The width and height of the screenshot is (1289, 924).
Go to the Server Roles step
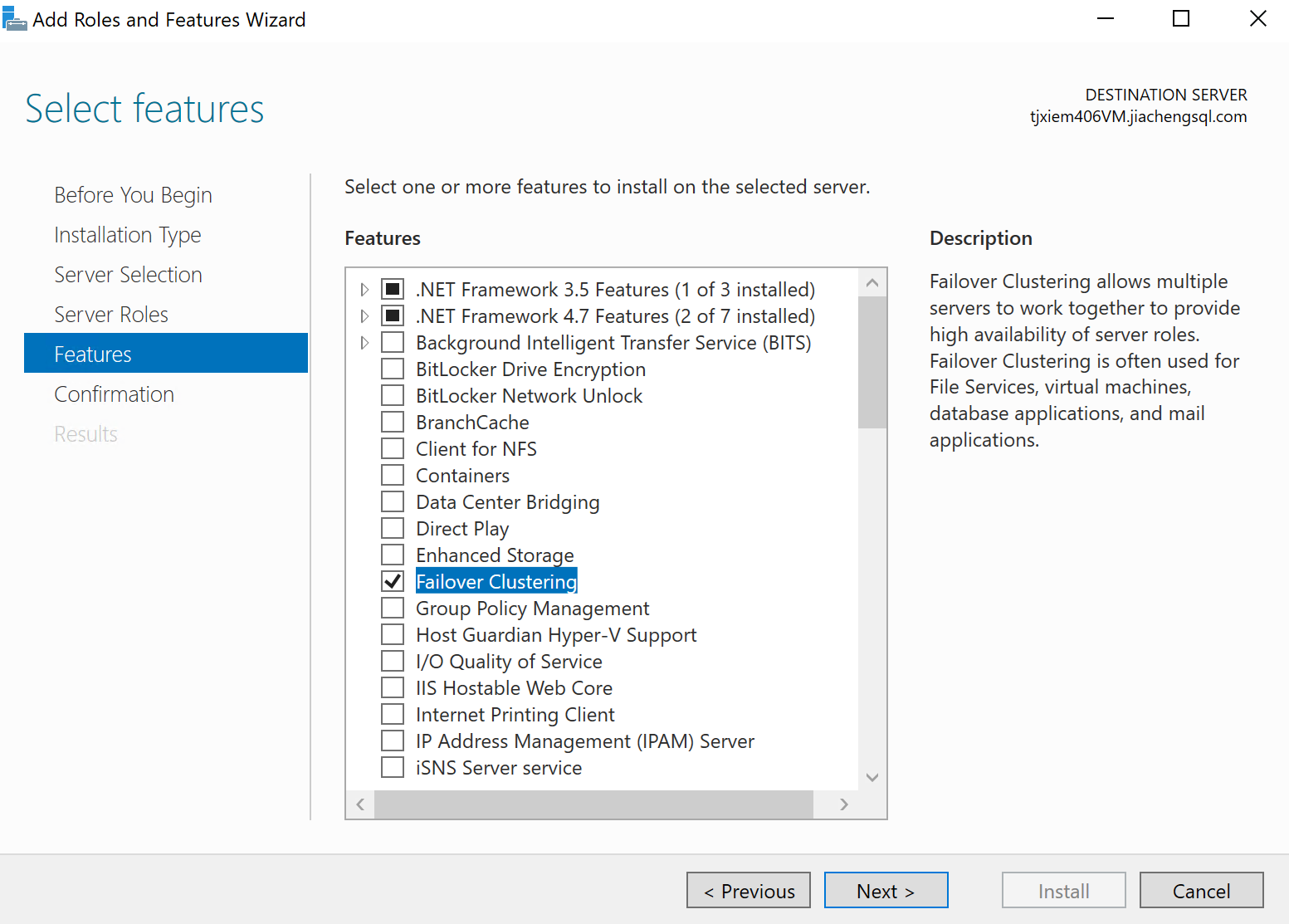pyautogui.click(x=111, y=315)
